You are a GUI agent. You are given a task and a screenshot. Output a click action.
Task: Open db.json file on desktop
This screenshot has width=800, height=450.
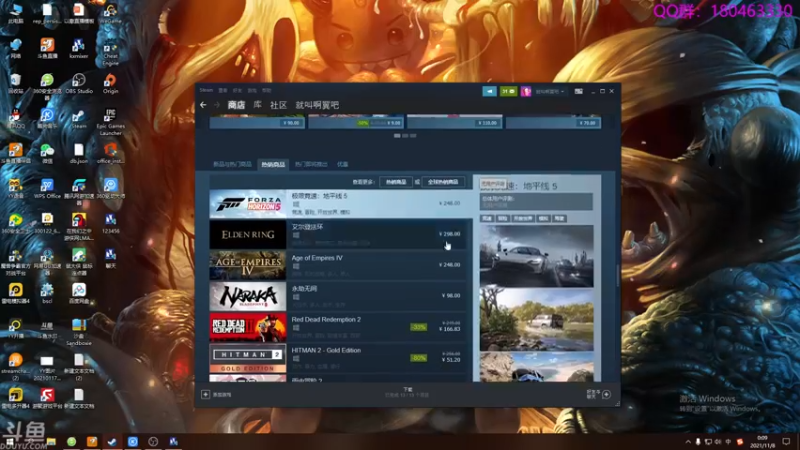(79, 154)
